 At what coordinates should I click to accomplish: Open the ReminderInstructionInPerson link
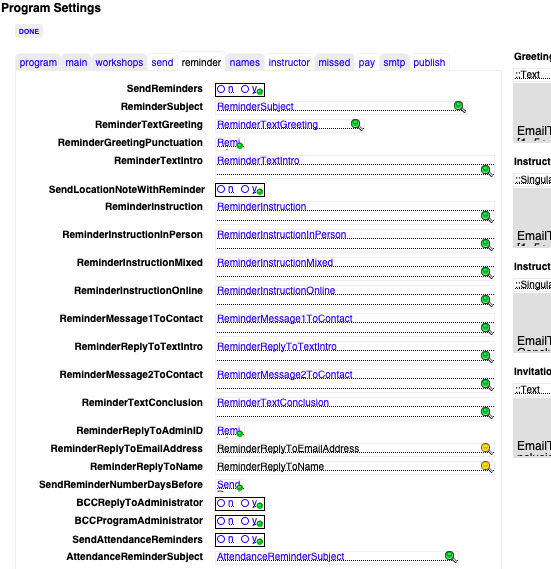coord(282,234)
